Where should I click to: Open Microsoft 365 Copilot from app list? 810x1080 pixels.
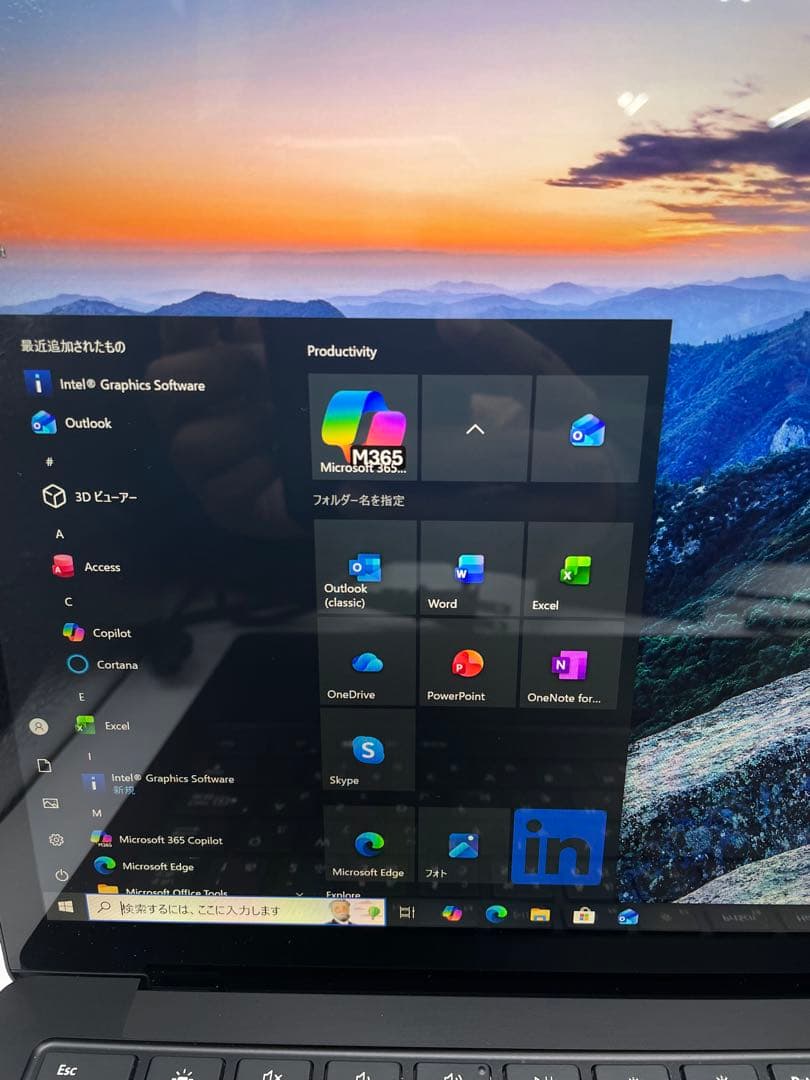157,839
